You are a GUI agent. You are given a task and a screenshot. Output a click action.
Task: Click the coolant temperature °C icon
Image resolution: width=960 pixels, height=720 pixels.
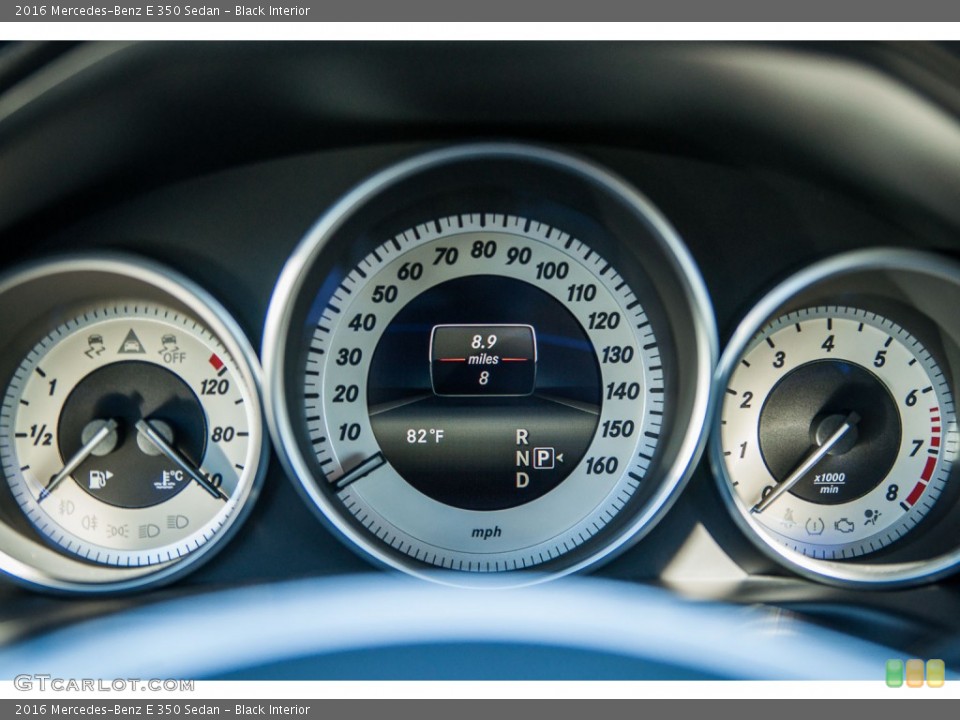pos(168,480)
